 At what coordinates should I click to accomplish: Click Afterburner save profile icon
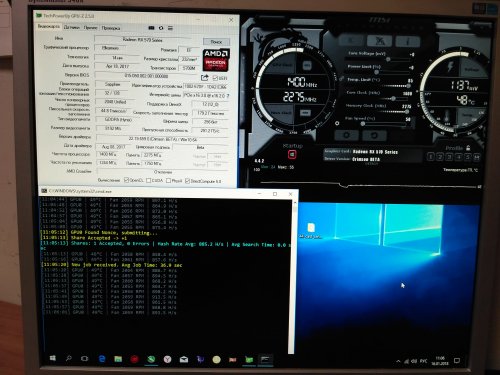point(476,157)
